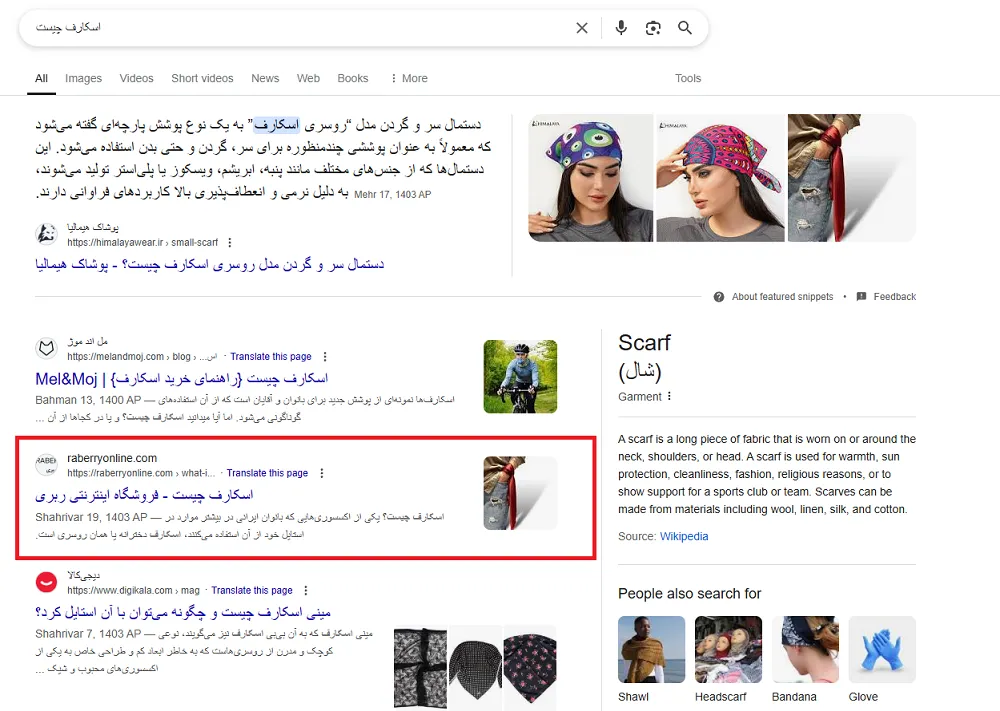Screen dimensions: 1000x711
Task: Click About featured snippets
Action: point(783,297)
